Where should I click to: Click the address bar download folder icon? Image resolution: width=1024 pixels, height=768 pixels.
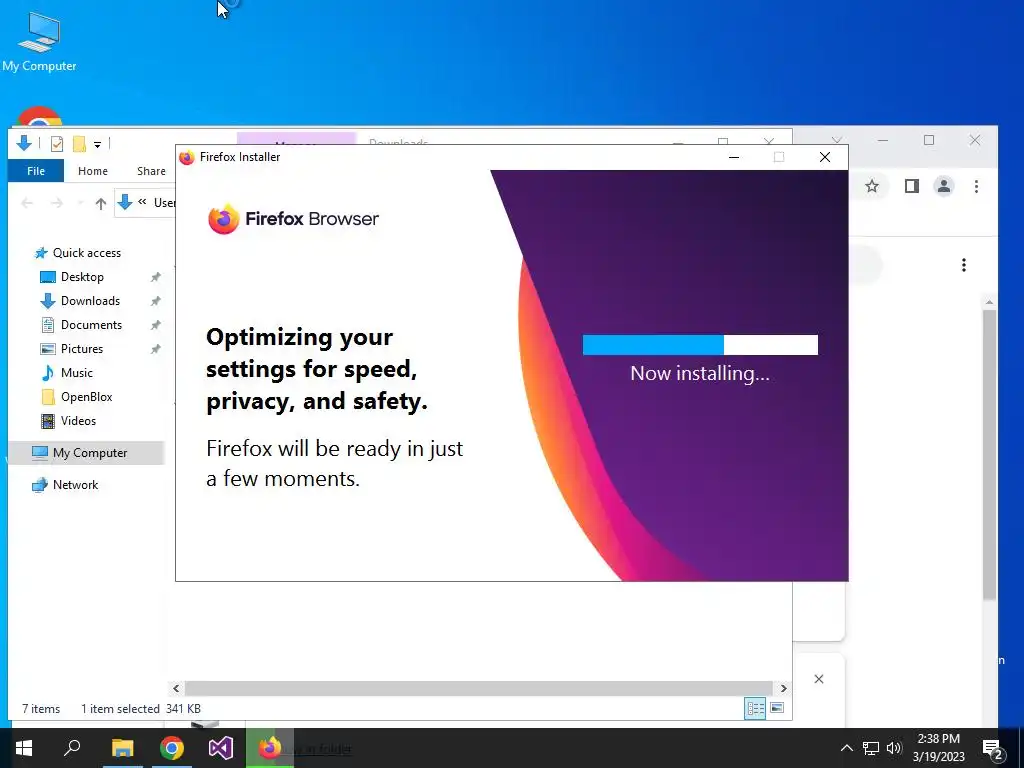pos(125,203)
